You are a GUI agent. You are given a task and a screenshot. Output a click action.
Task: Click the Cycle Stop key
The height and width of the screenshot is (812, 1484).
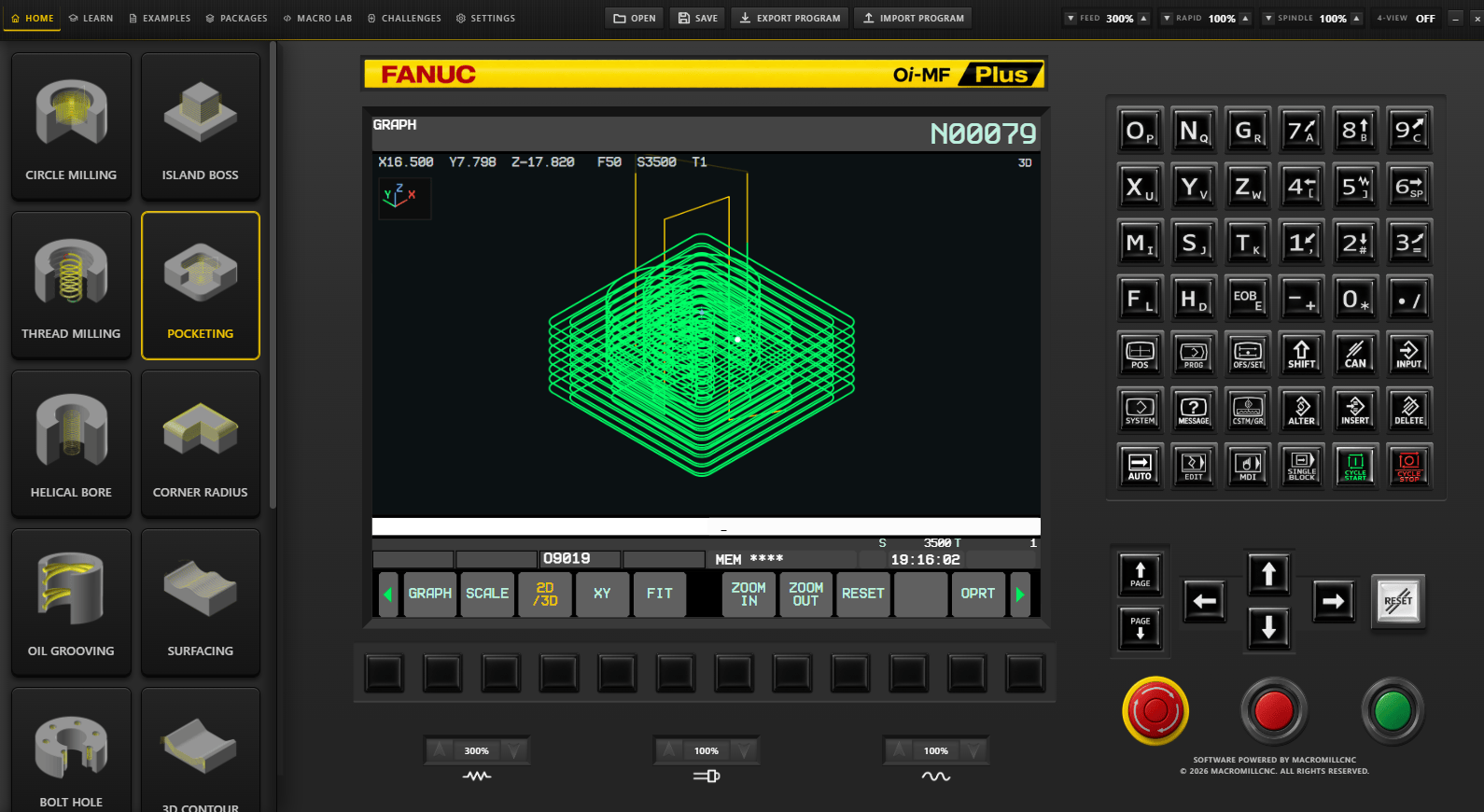[x=1409, y=466]
